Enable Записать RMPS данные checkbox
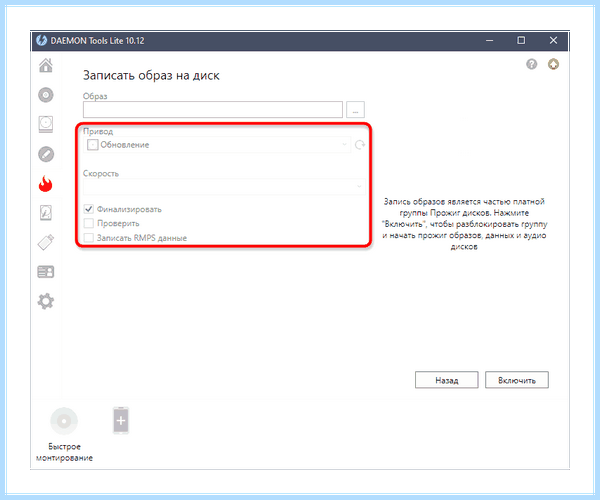Viewport: 600px width, 500px height. click(x=89, y=238)
